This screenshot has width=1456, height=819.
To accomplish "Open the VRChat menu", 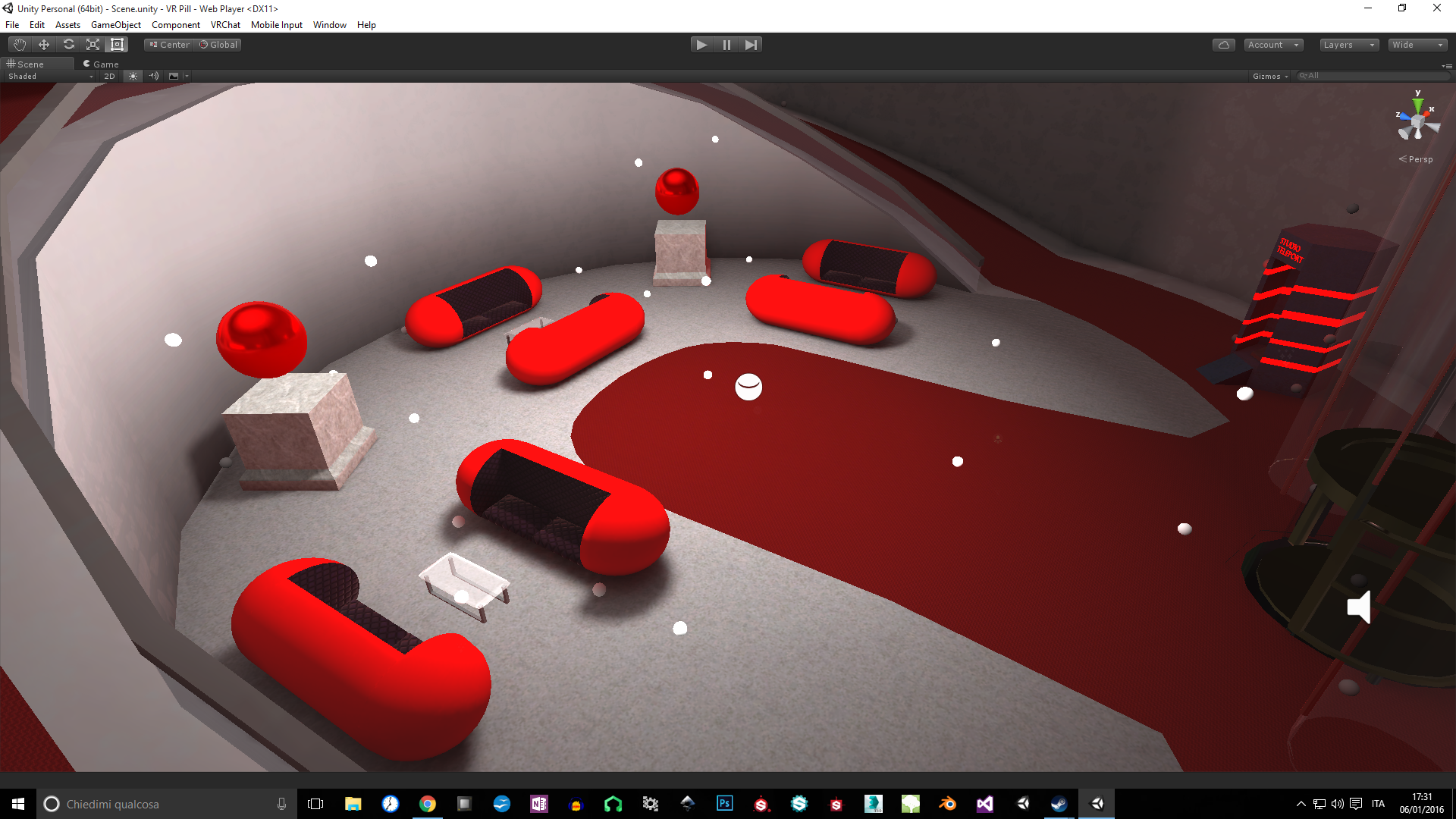I will tap(225, 25).
